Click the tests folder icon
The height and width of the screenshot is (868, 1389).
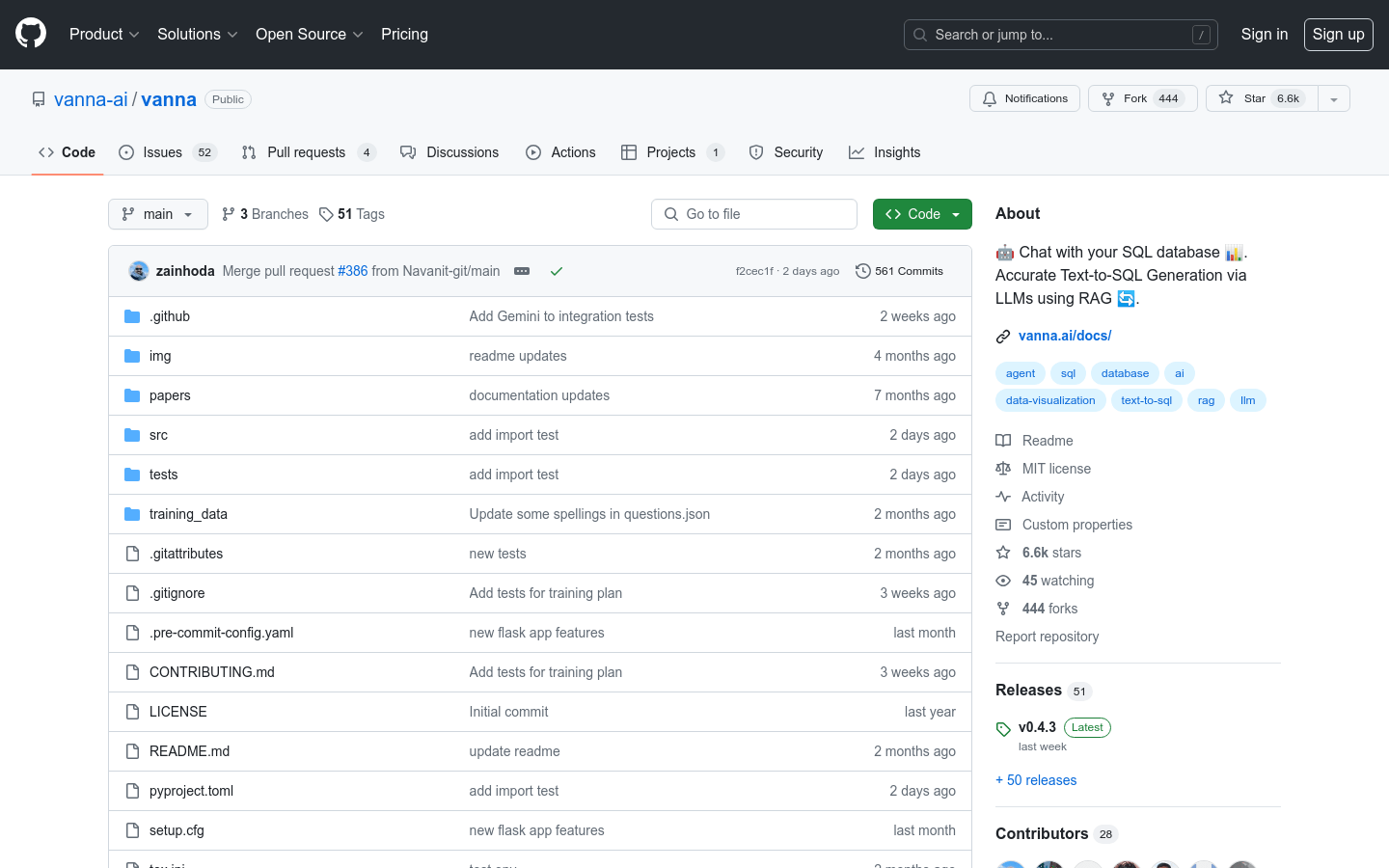pos(132,475)
